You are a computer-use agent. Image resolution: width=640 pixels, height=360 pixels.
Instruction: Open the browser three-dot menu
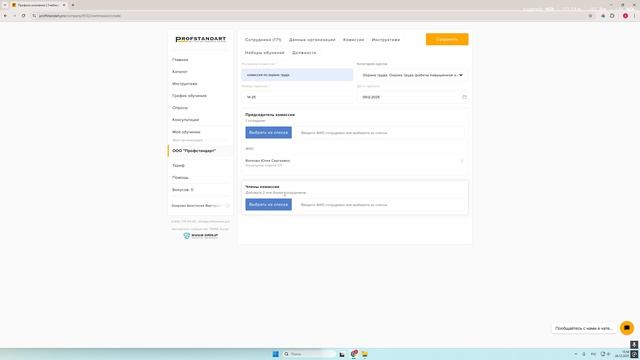coord(634,16)
